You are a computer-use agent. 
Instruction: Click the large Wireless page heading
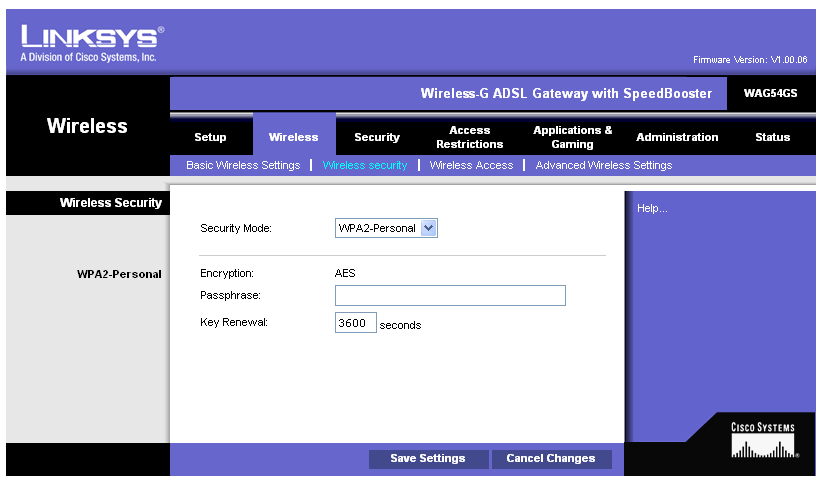(x=87, y=126)
